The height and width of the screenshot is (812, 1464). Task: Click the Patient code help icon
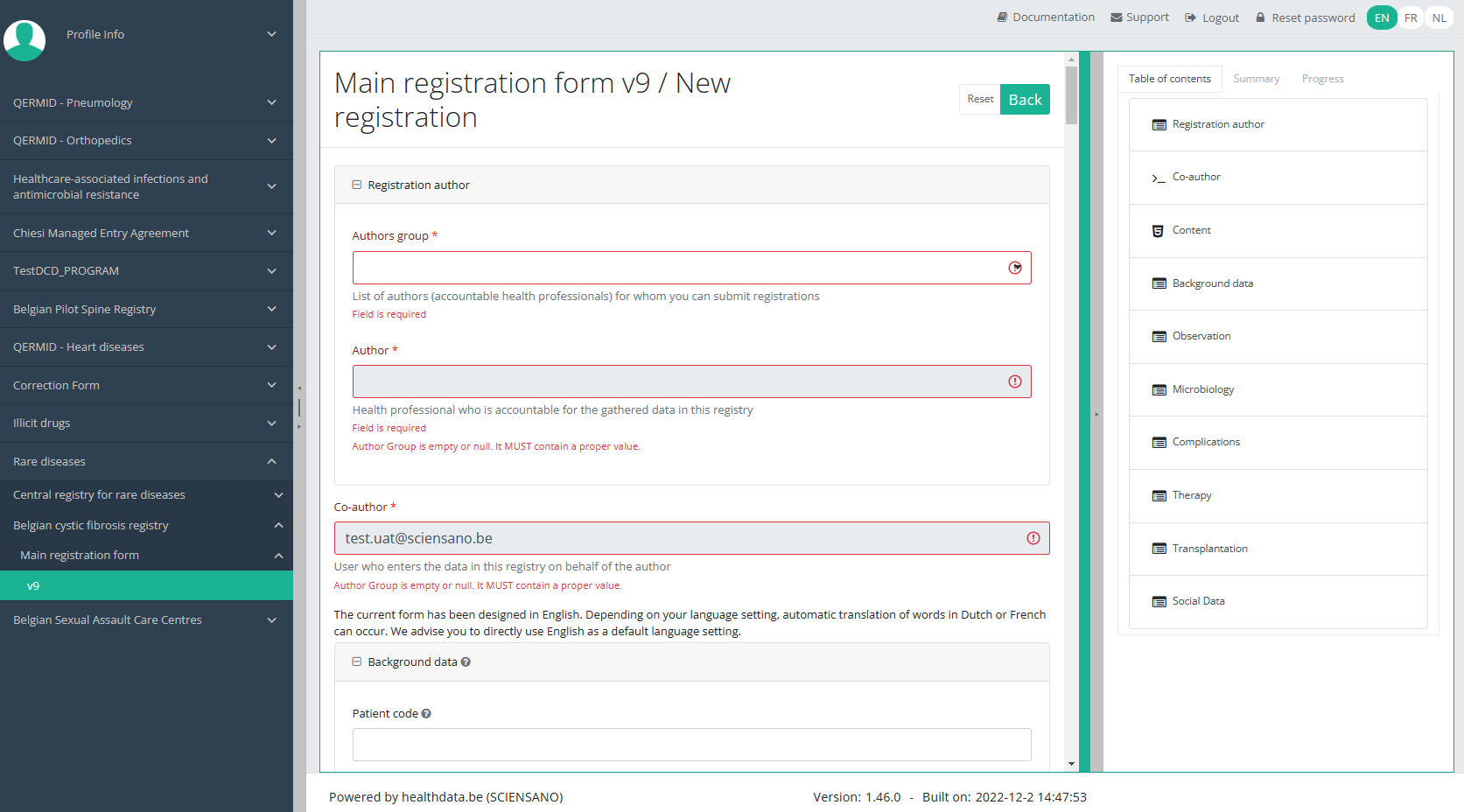(x=426, y=714)
